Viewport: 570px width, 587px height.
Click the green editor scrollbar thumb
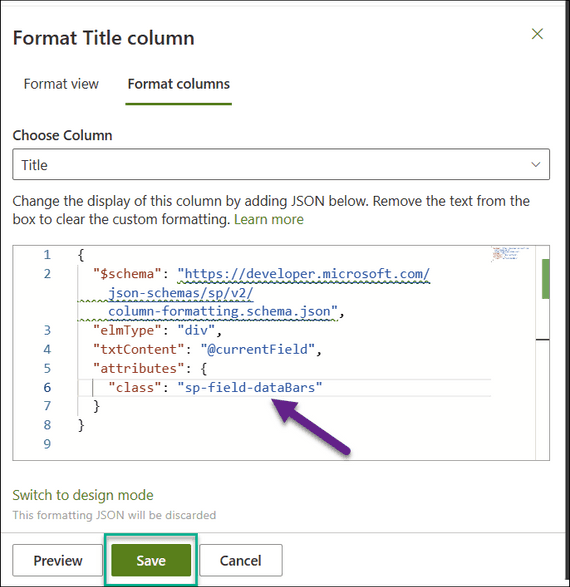545,279
